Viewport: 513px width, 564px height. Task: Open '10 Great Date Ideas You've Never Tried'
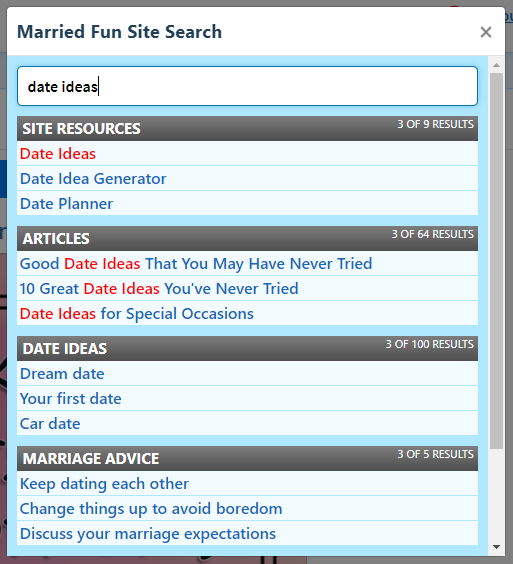point(159,289)
